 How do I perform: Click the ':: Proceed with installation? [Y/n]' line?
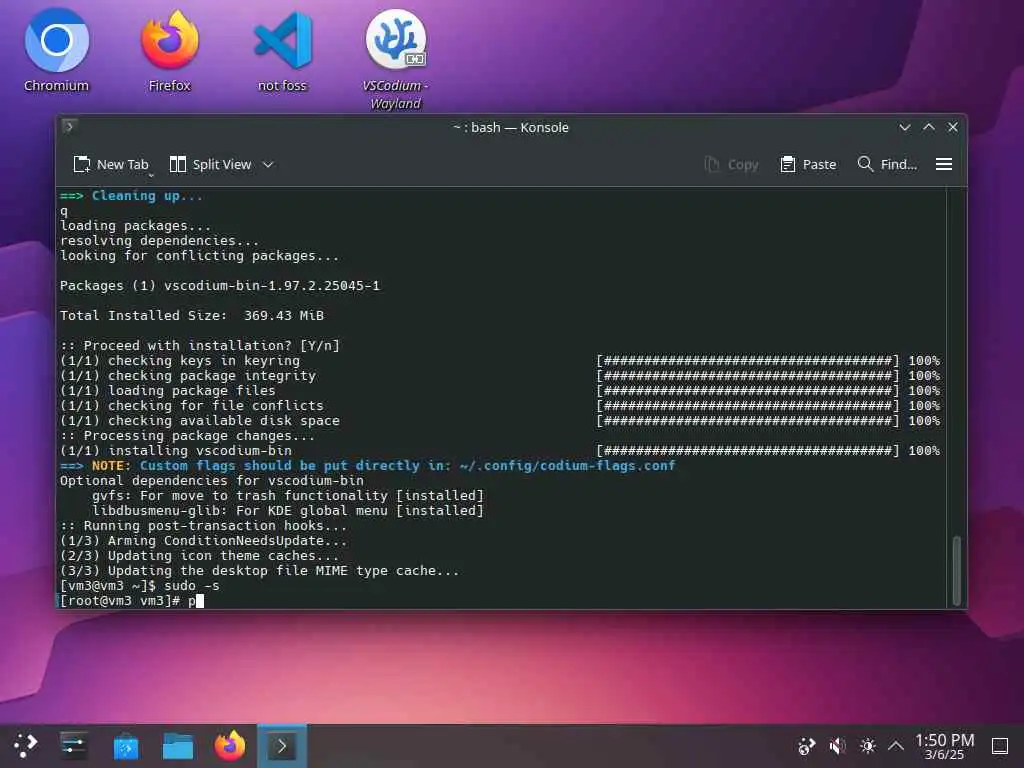pos(200,345)
